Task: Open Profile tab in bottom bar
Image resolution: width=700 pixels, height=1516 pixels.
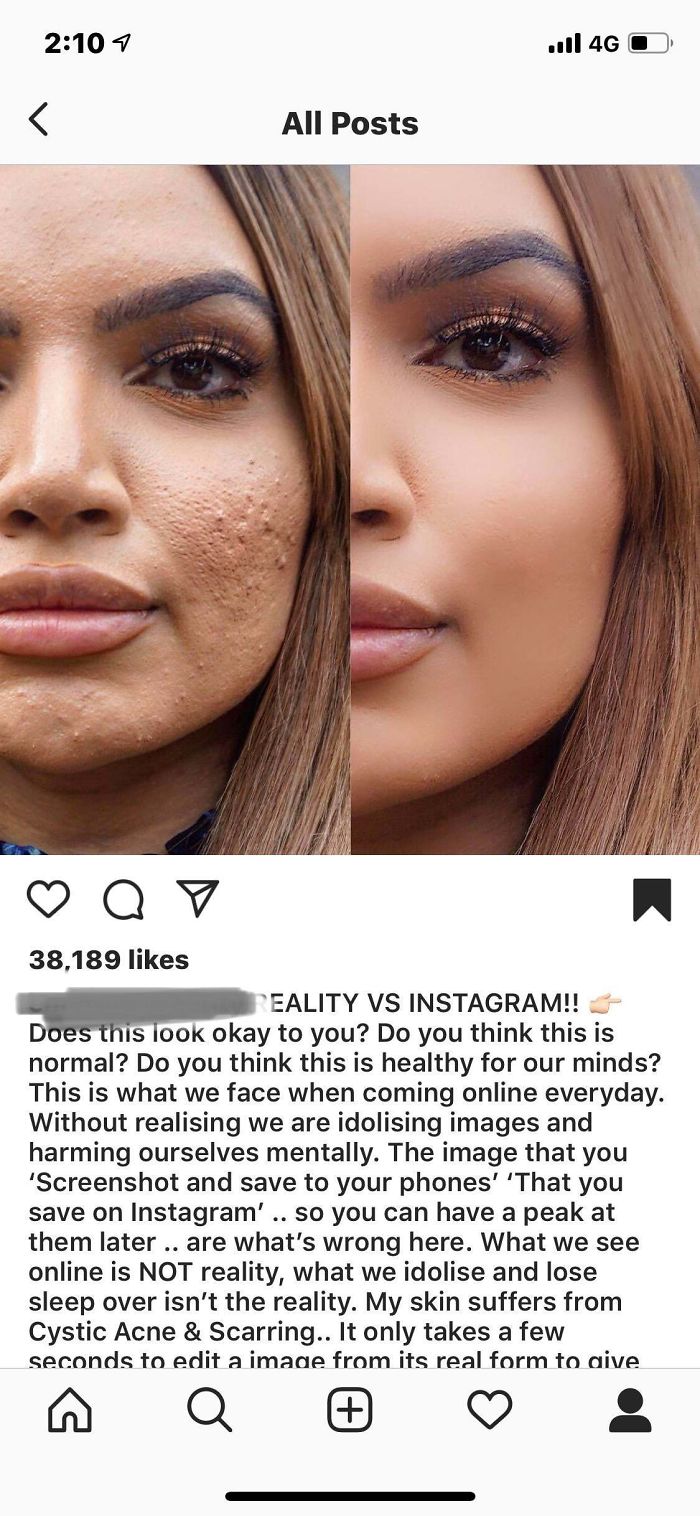Action: click(630, 1410)
